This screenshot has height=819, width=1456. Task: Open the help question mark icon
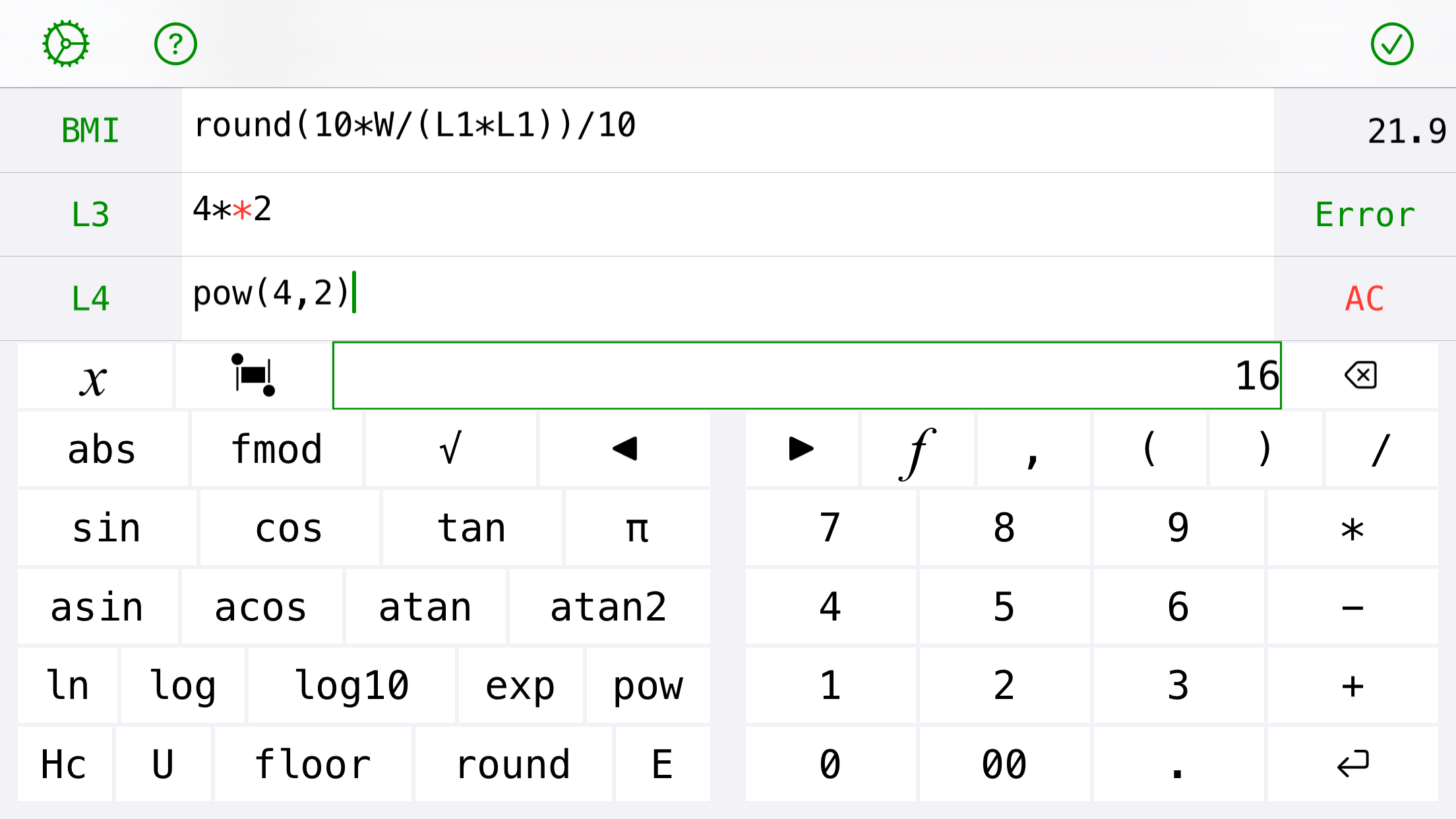click(175, 44)
